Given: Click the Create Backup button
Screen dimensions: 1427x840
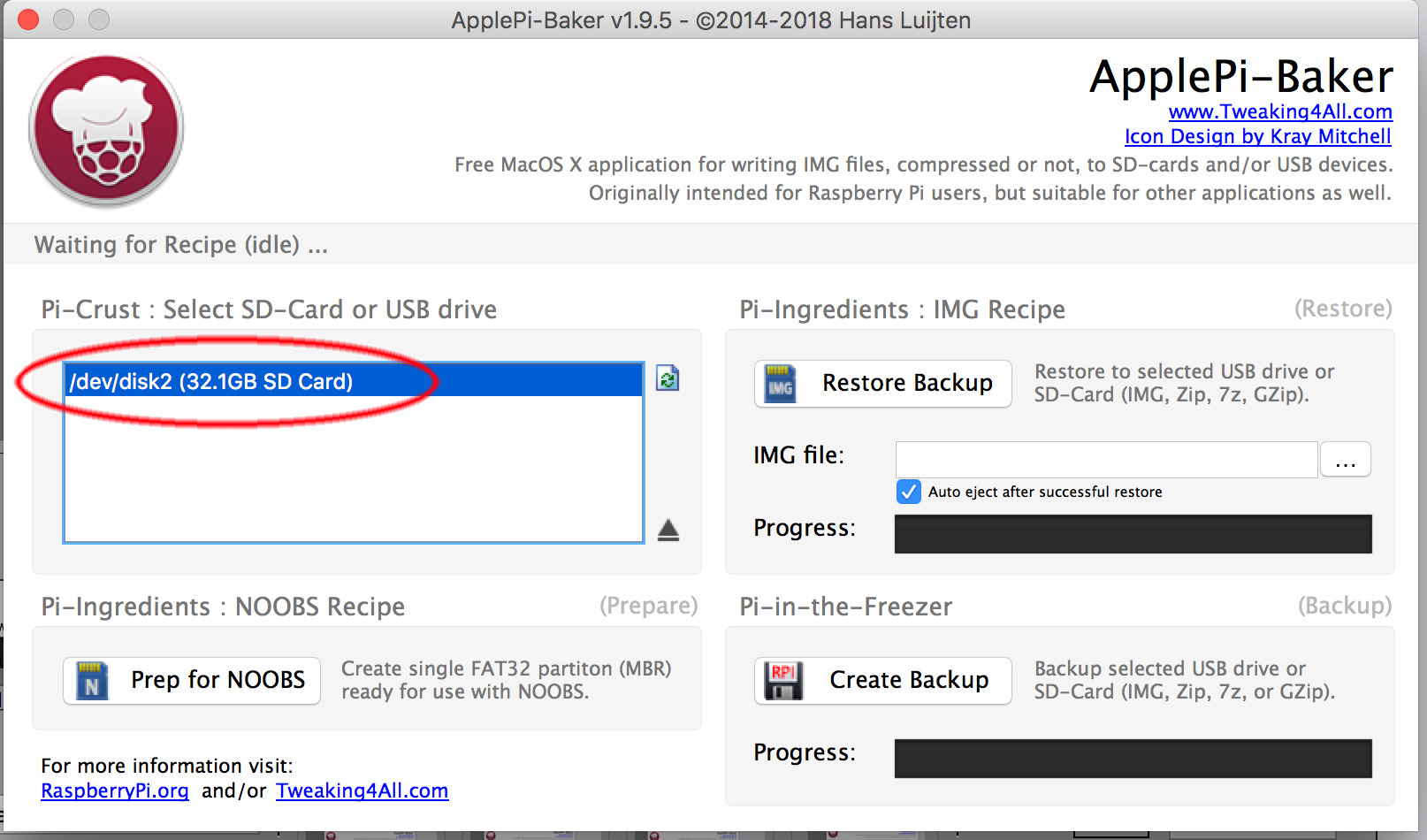Looking at the screenshot, I should [882, 680].
